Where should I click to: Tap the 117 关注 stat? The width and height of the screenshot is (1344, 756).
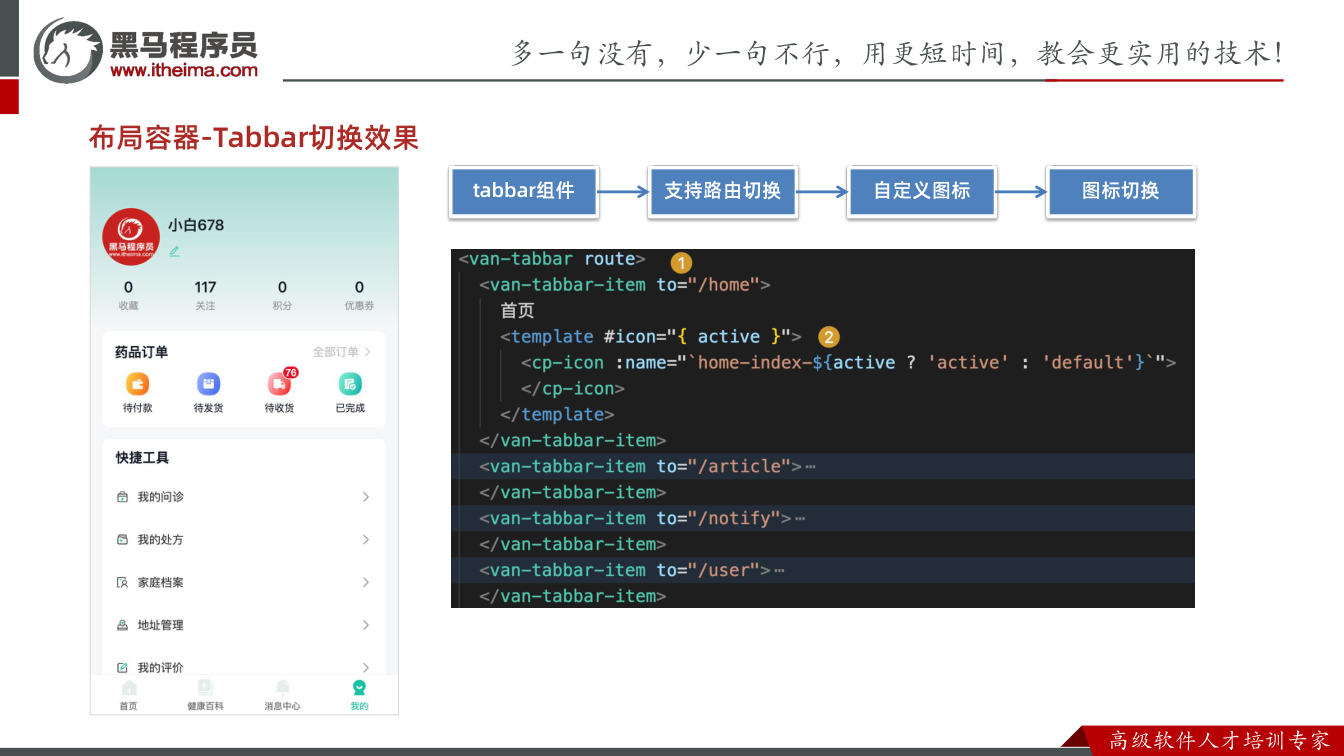(205, 295)
